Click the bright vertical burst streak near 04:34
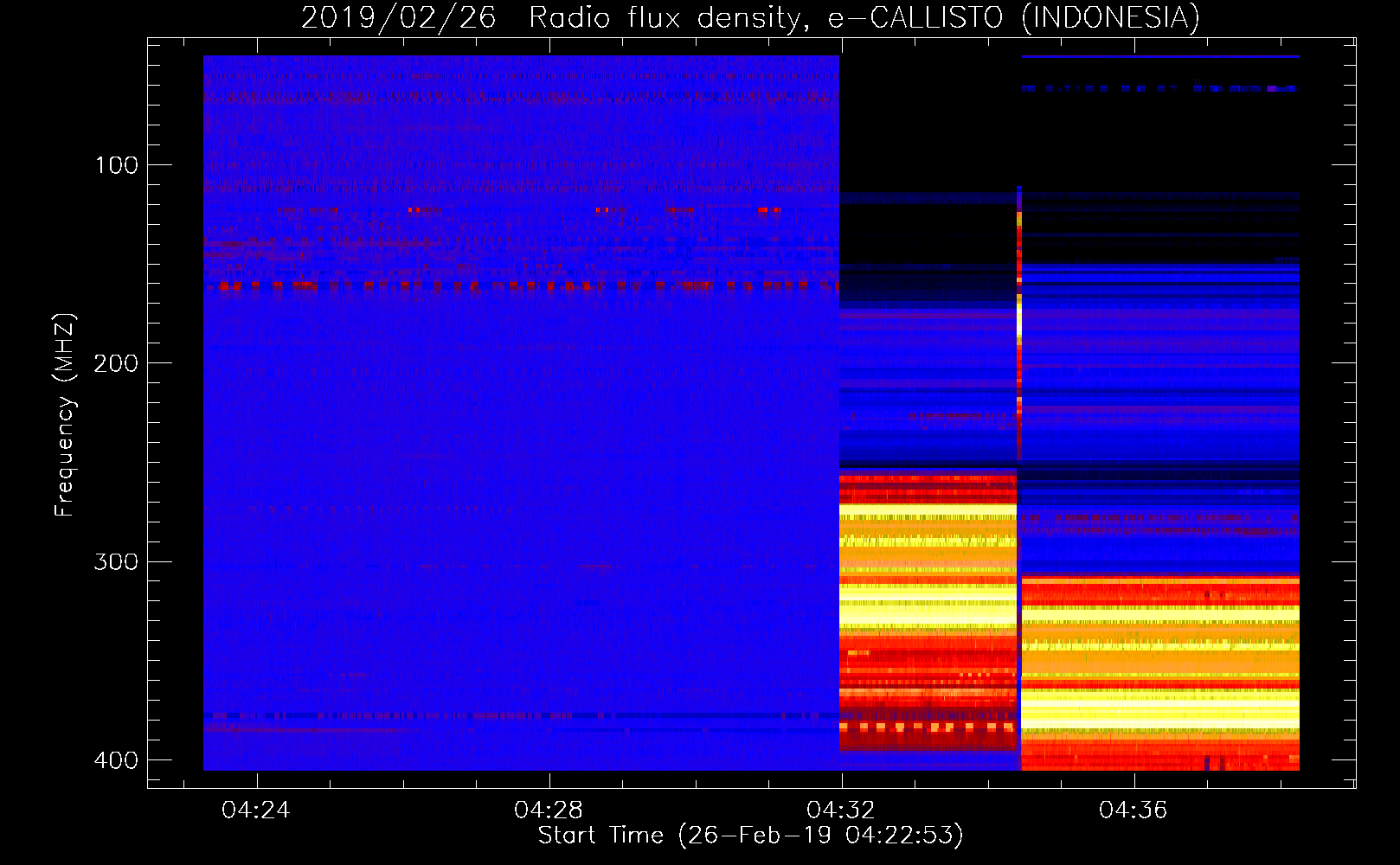This screenshot has width=1400, height=865. tap(1019, 322)
